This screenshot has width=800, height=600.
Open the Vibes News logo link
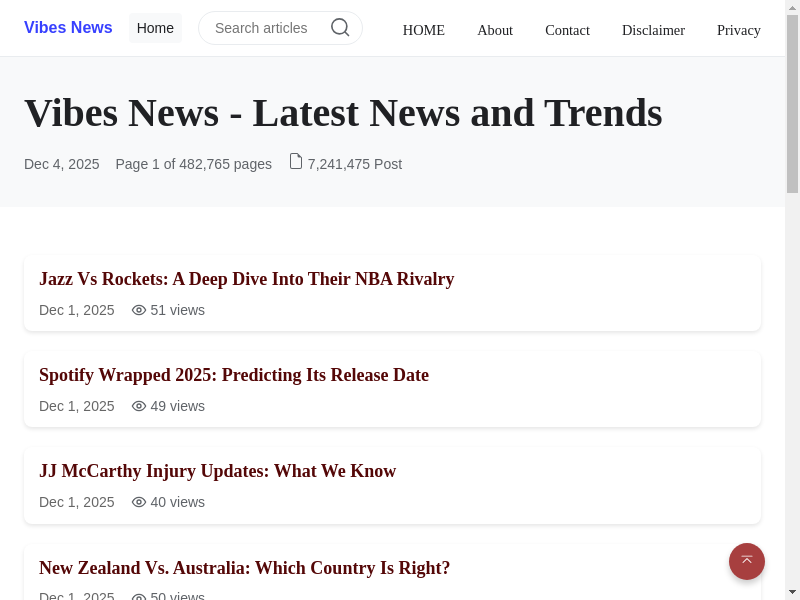pos(68,28)
